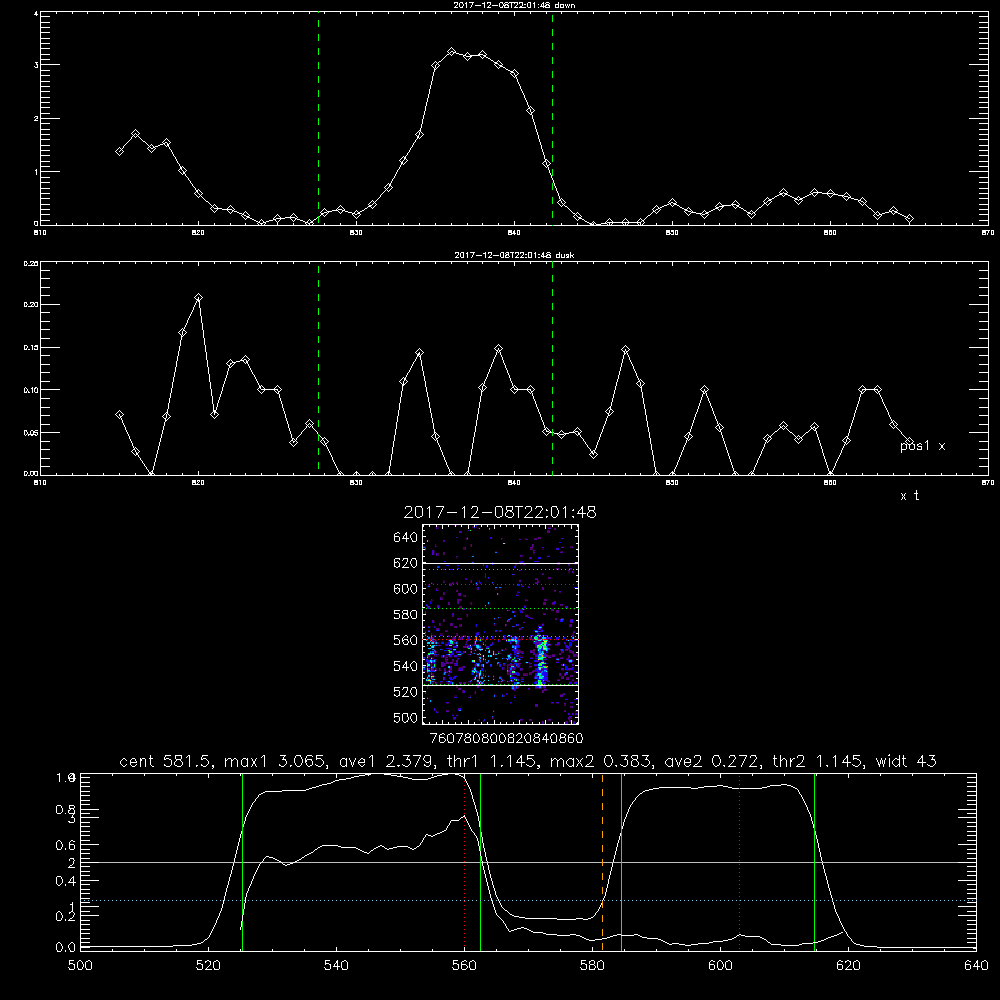
Task: Click the 'x t' label below dusk plot
Action: click(x=909, y=496)
